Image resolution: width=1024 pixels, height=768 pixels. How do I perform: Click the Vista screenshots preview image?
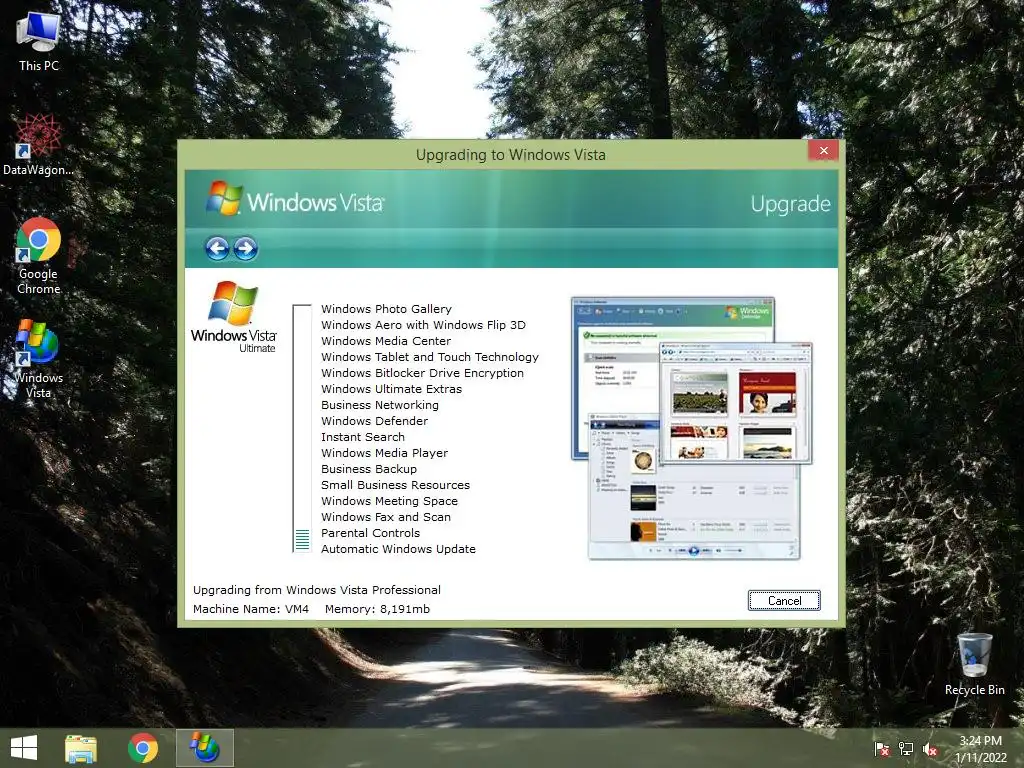click(692, 428)
